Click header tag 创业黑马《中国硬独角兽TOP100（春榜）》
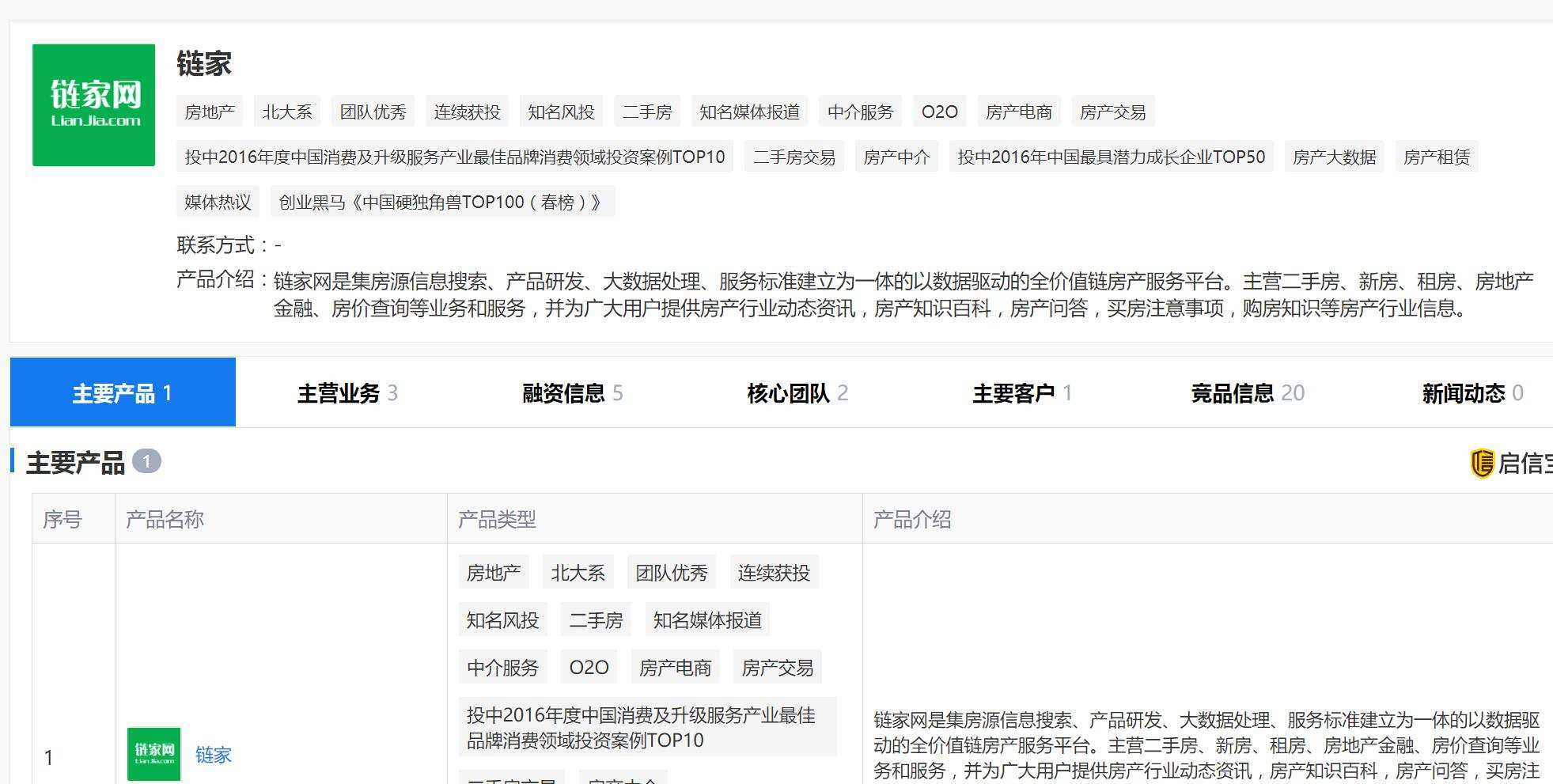1553x784 pixels. click(442, 202)
